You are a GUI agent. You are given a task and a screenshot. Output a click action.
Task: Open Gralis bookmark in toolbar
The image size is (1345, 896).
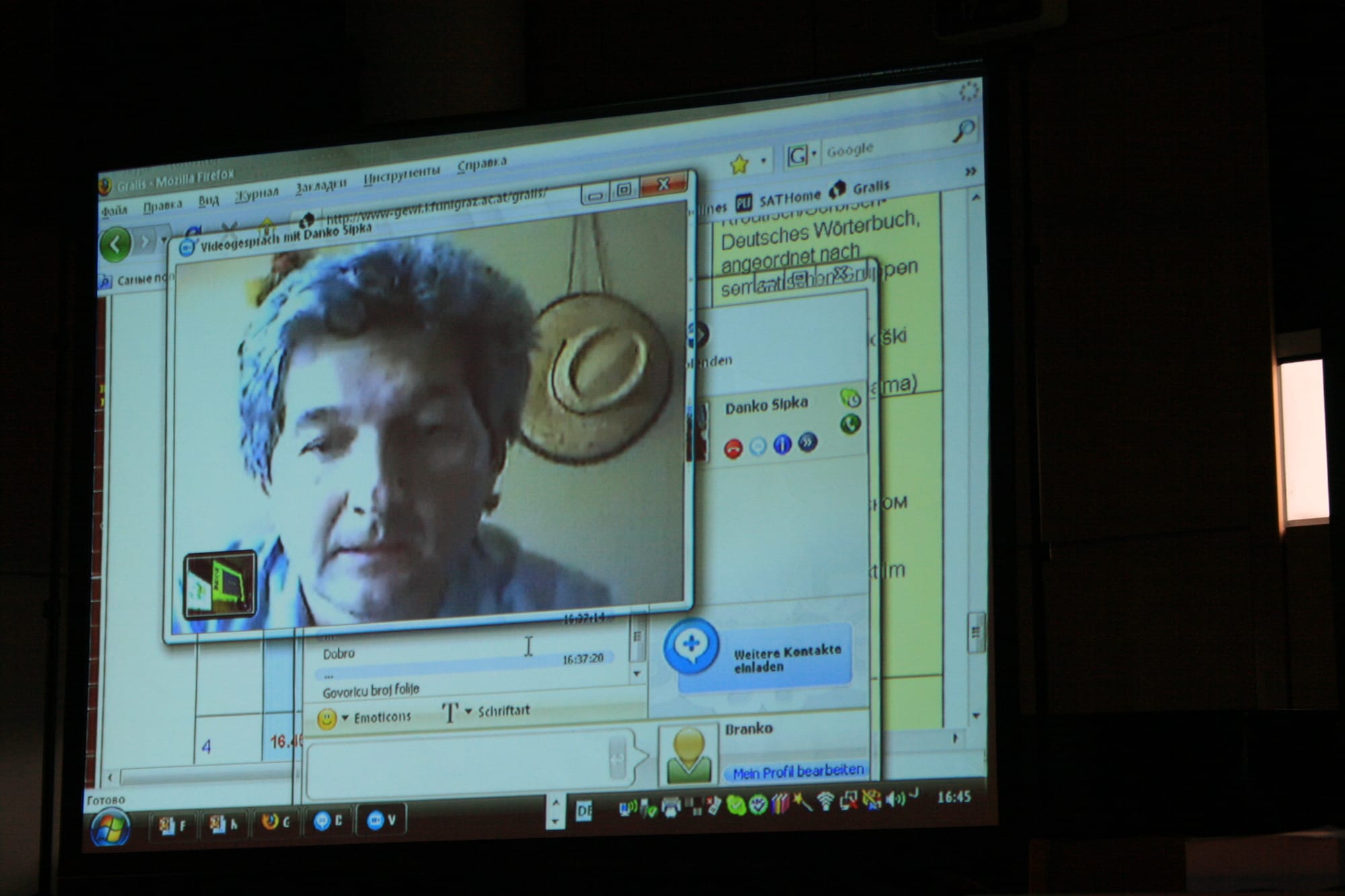click(x=859, y=188)
